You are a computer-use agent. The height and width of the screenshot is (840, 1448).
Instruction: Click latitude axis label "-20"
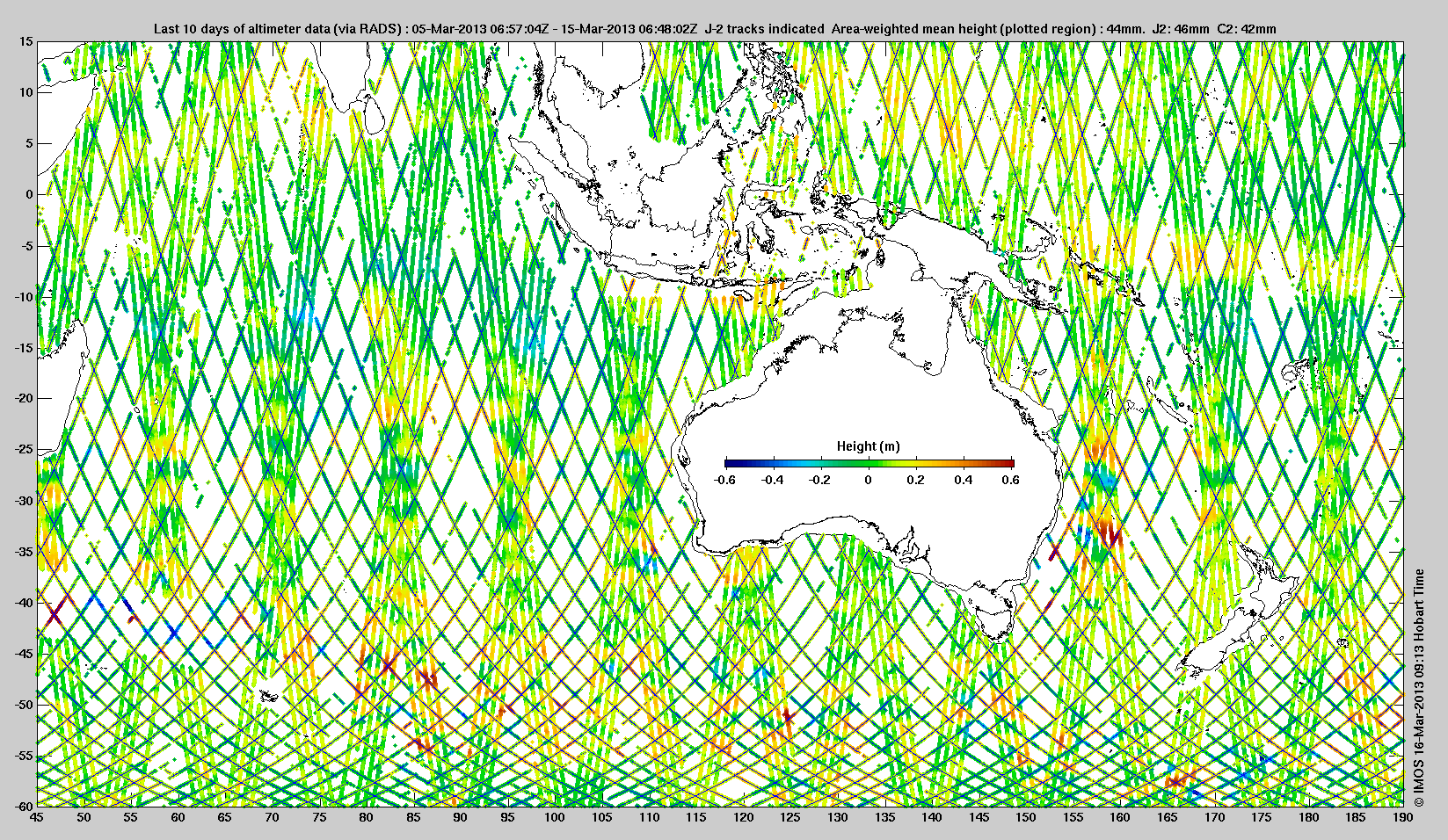(24, 398)
